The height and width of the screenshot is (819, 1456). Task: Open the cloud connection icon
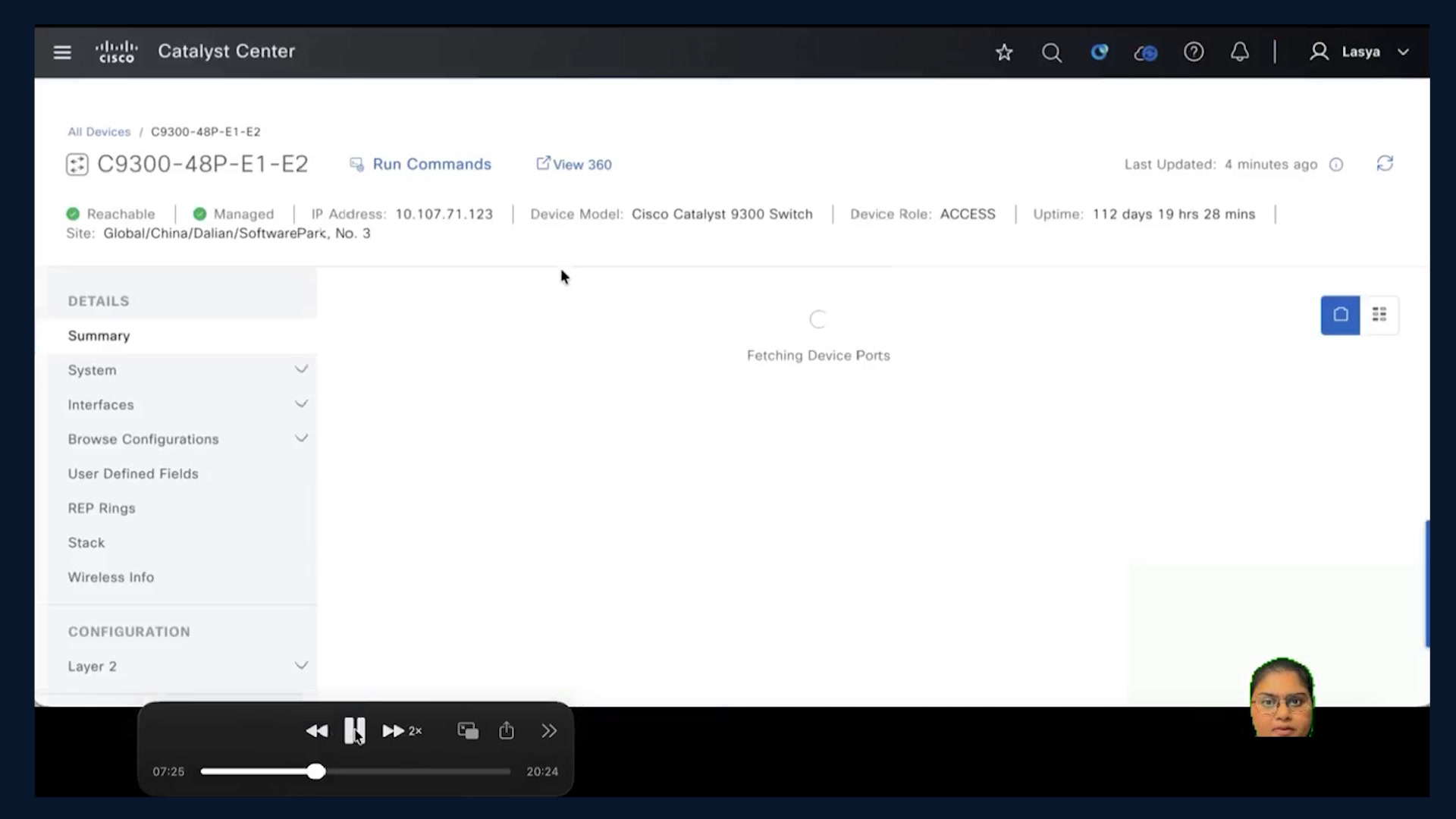point(1145,52)
